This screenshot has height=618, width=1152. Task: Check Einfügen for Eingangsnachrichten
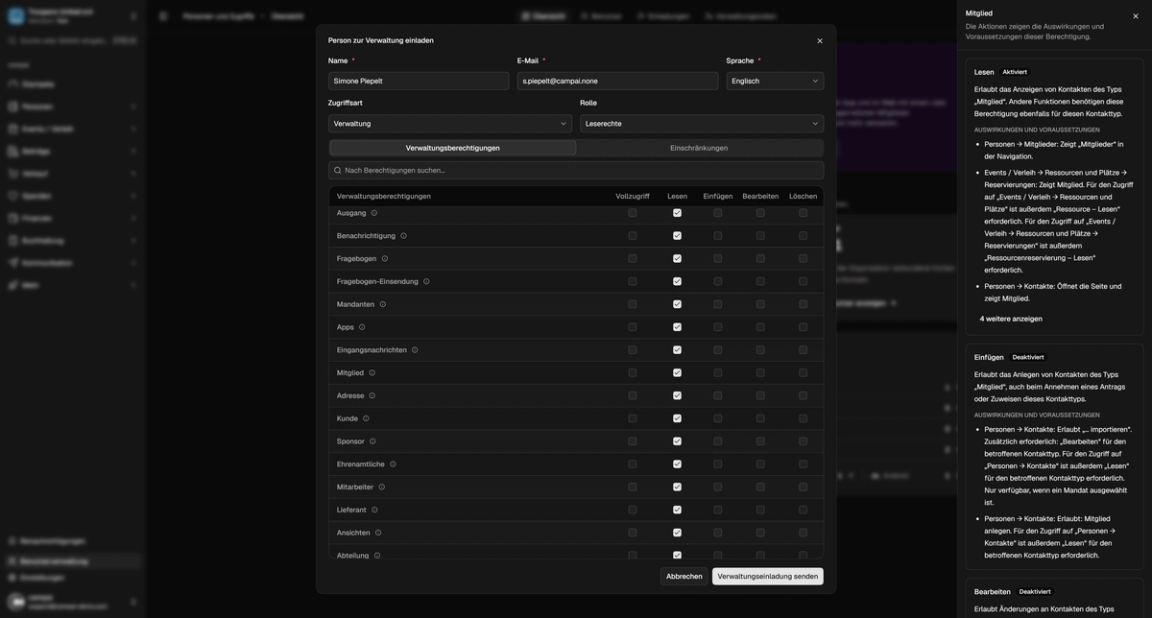coord(718,350)
